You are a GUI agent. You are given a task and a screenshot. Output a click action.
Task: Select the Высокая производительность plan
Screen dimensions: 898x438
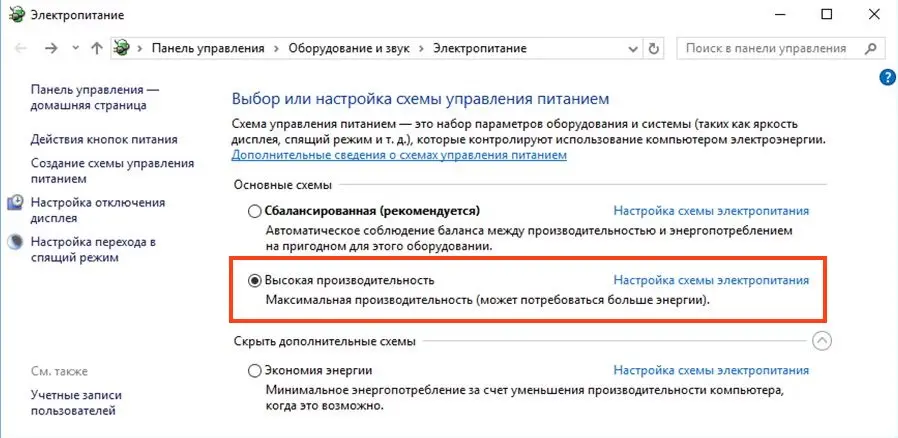click(254, 281)
